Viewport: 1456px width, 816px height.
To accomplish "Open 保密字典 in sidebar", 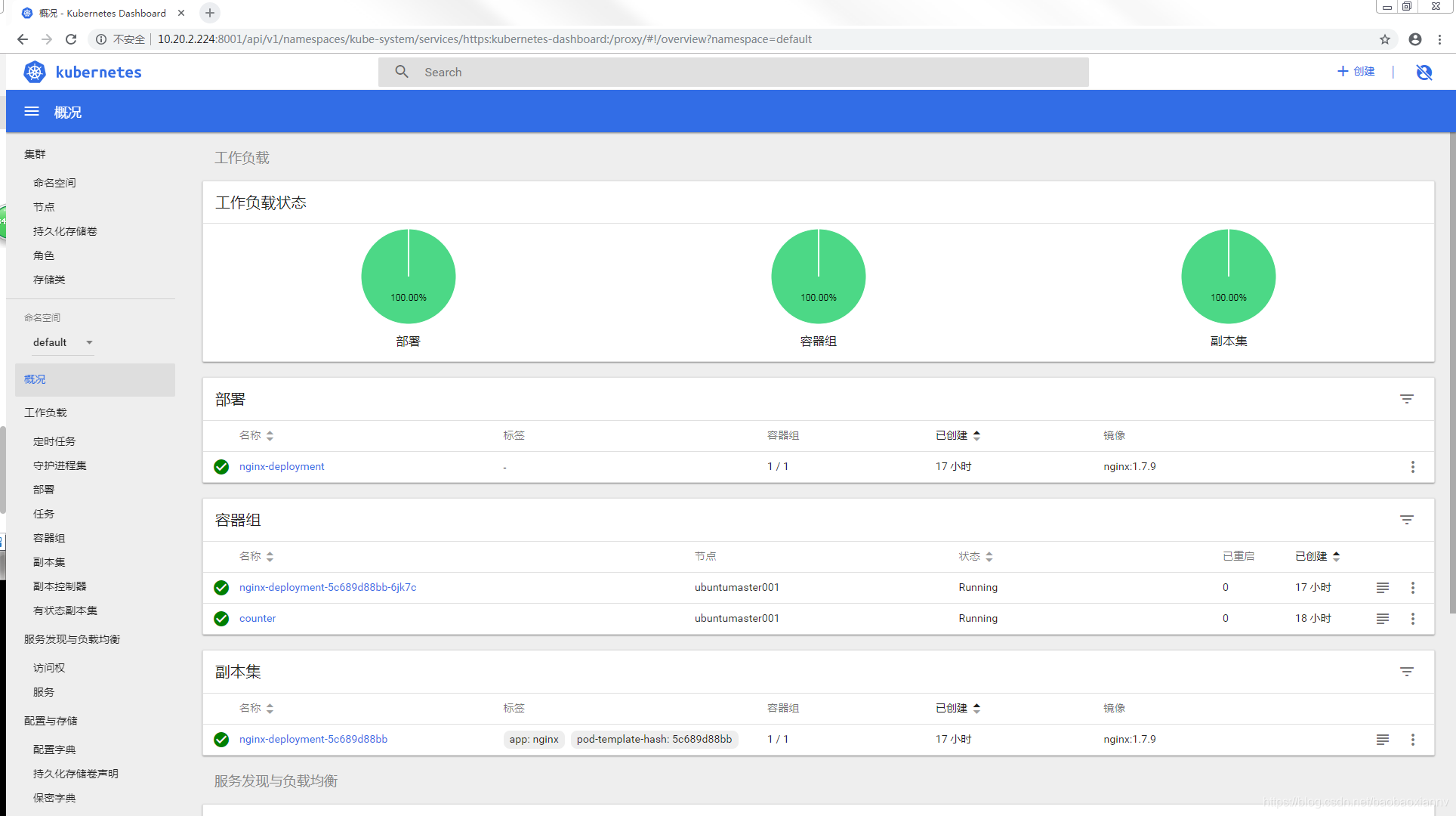I will click(x=54, y=798).
